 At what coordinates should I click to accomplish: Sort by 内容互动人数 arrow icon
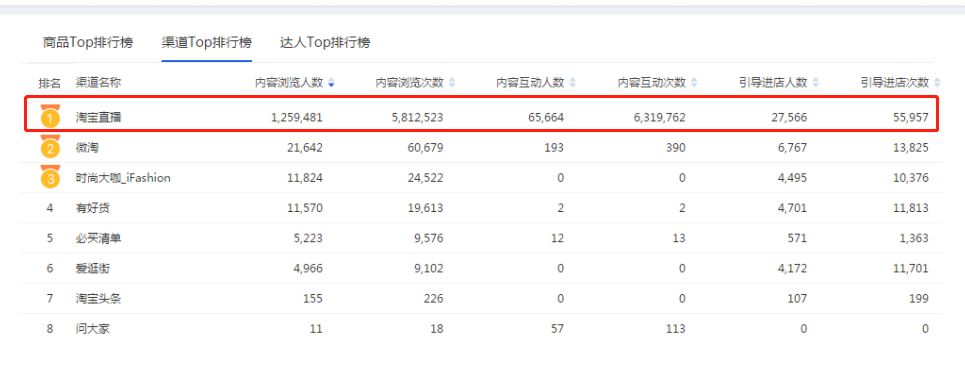(x=572, y=83)
